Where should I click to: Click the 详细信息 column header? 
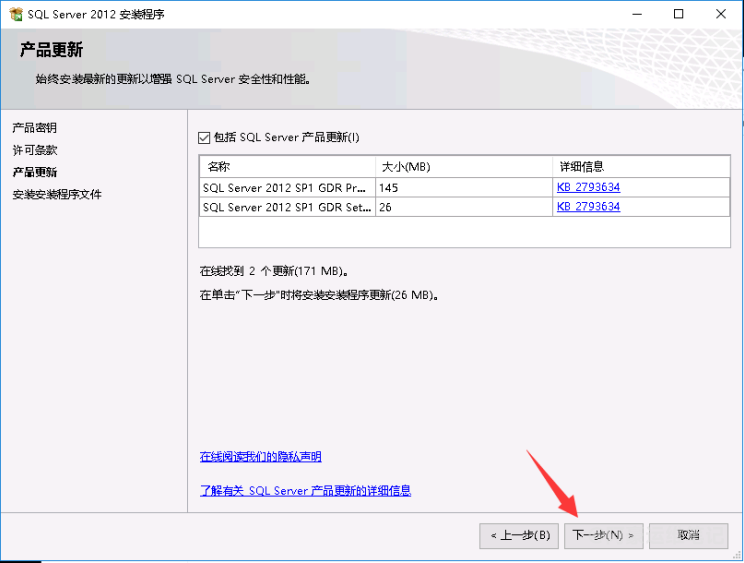[640, 166]
